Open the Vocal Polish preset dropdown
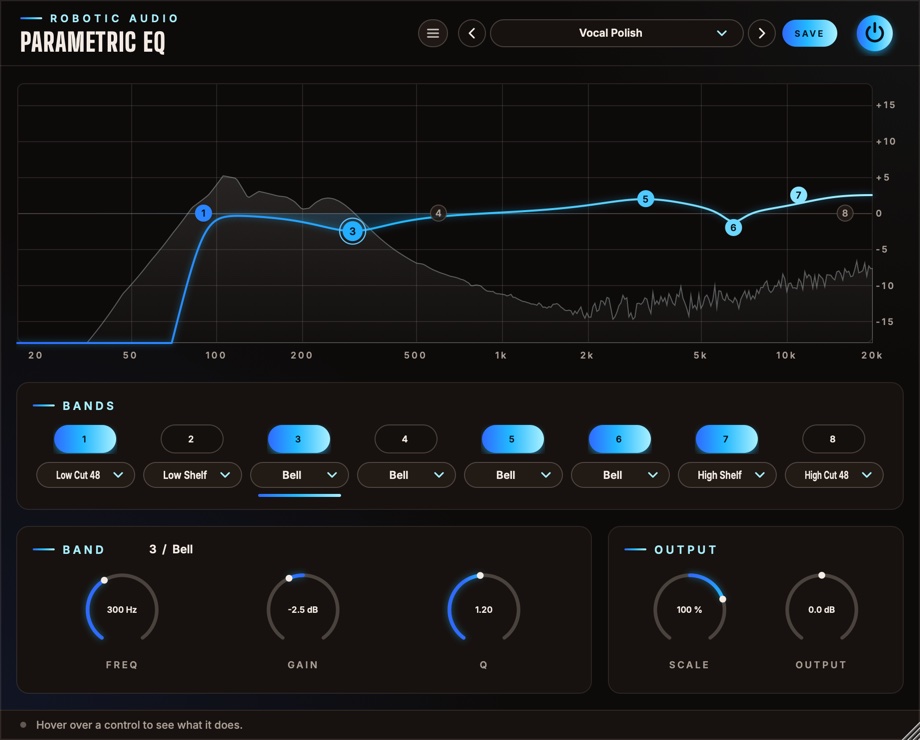 click(x=617, y=33)
